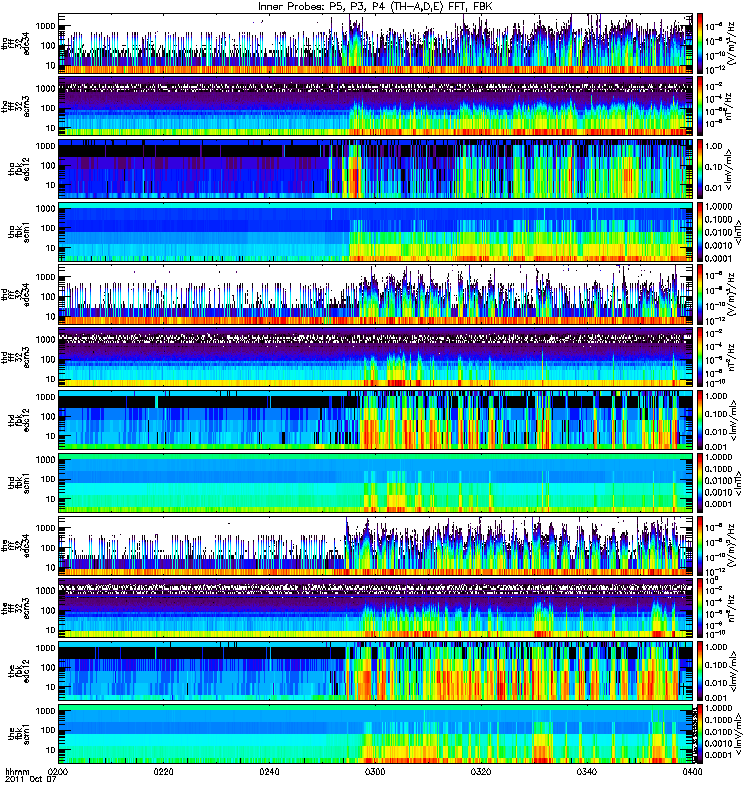750x800 pixels.
Task: Click the 'the fff 32 scm3' y-axis label
Action: coord(15,608)
